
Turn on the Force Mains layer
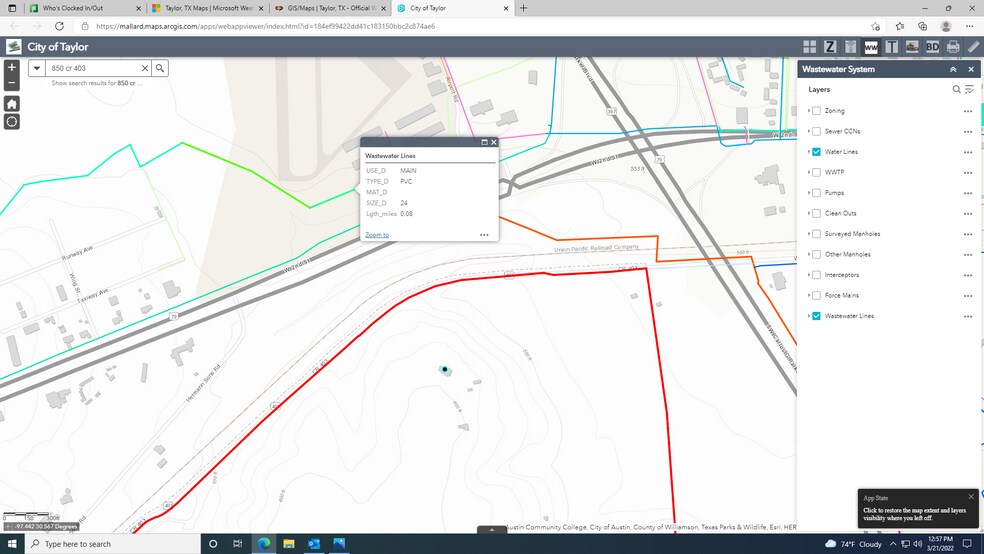(x=817, y=296)
